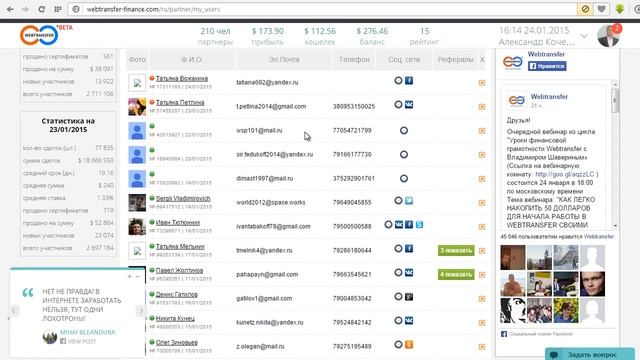Screen dimensions: 640x360
Task: Go forward with the browser forward arrow
Action: 25,9
